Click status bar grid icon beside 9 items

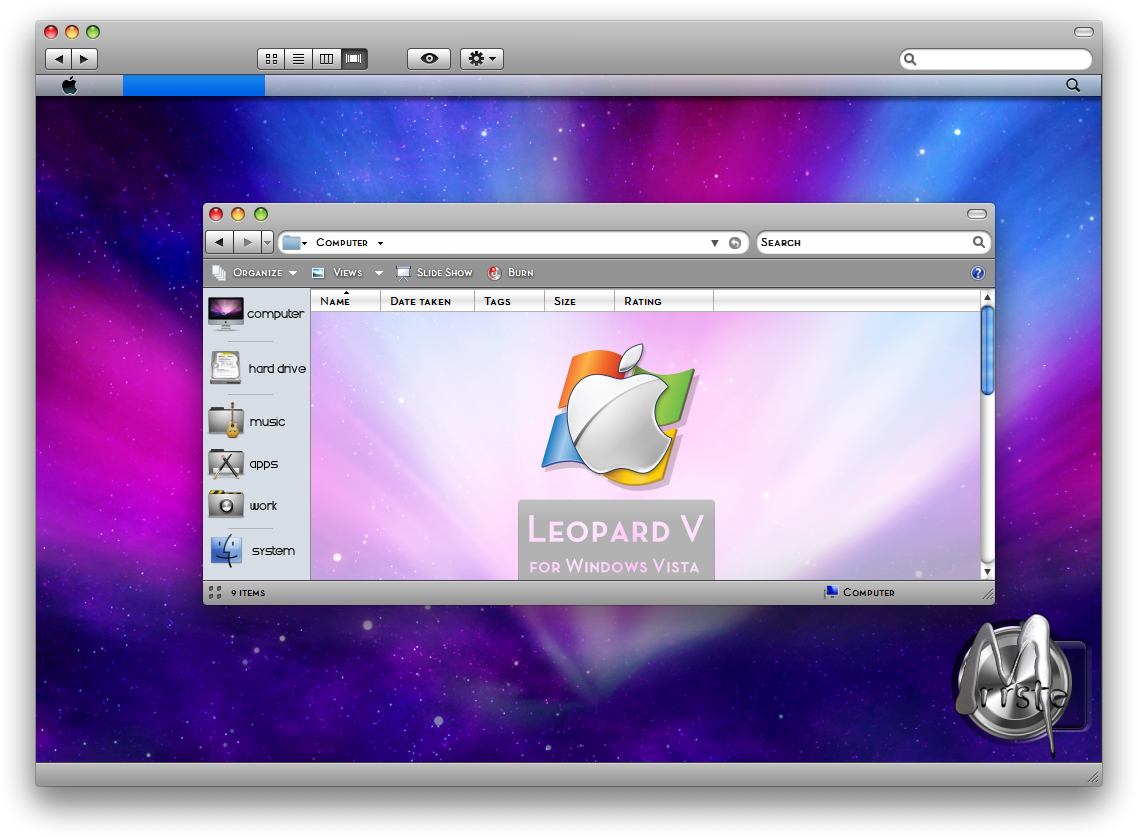point(215,593)
